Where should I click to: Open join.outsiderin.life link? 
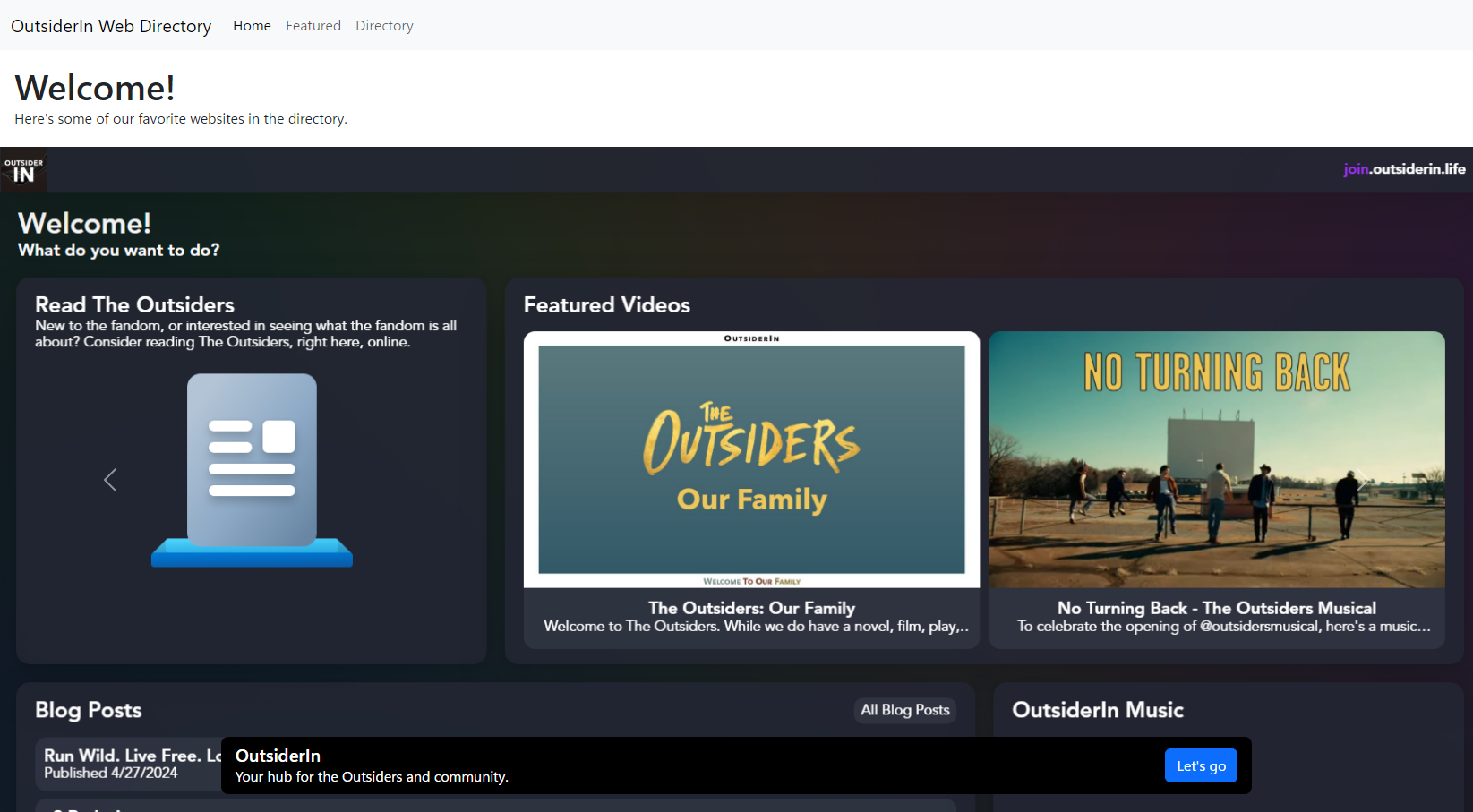pos(1403,168)
